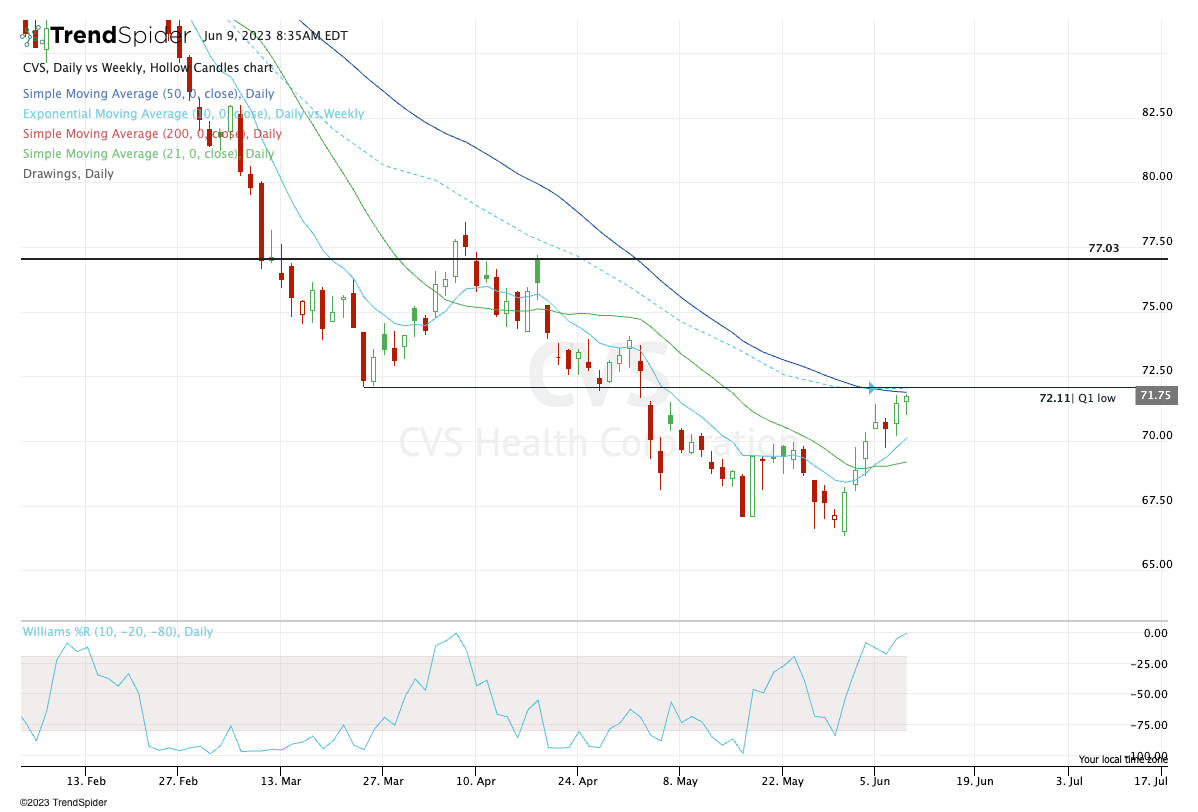Click the 67.50 price axis label
The width and height of the screenshot is (1198, 812).
pyautogui.click(x=1157, y=500)
